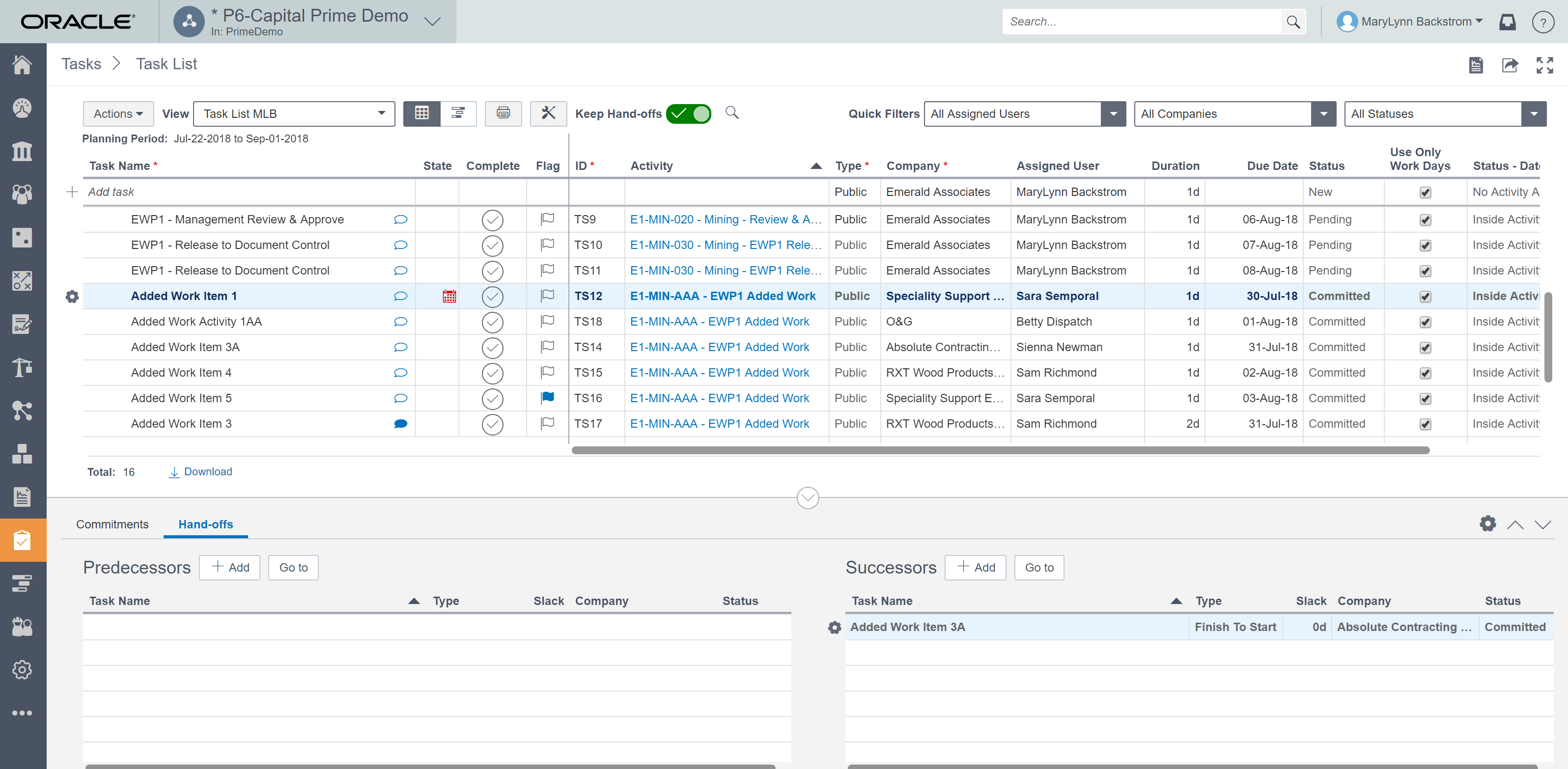Viewport: 1568px width, 769px height.
Task: Open the All Statuses filter dropdown
Action: point(1534,114)
